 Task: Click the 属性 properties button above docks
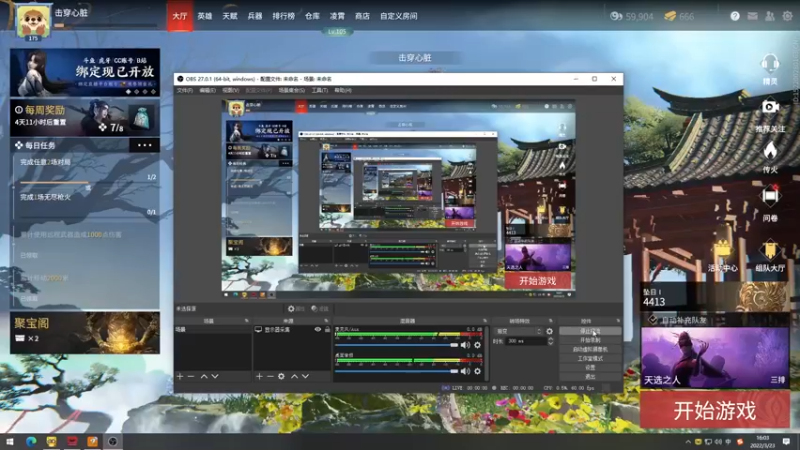click(x=296, y=309)
